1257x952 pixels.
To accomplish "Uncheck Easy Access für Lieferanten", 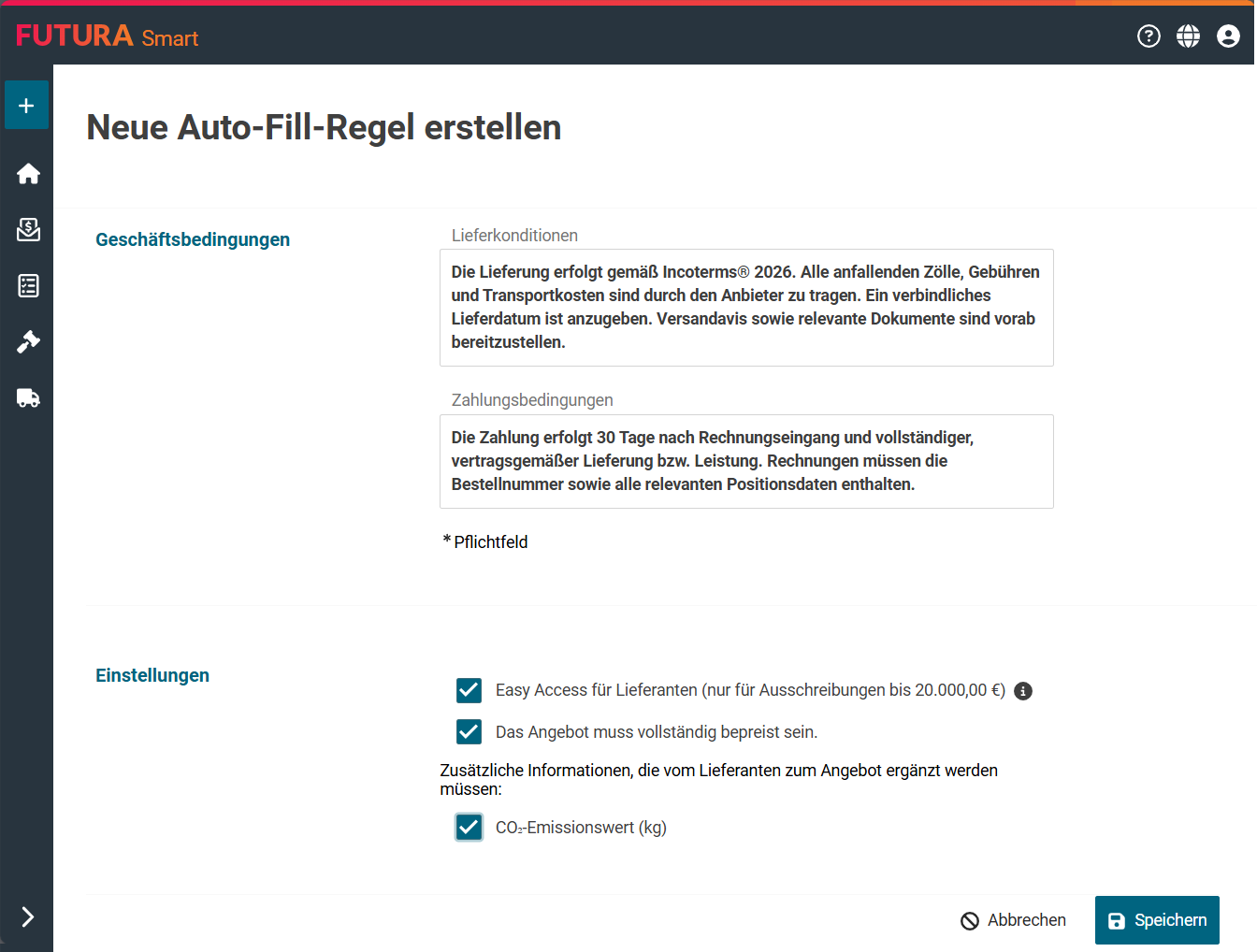I will click(469, 690).
